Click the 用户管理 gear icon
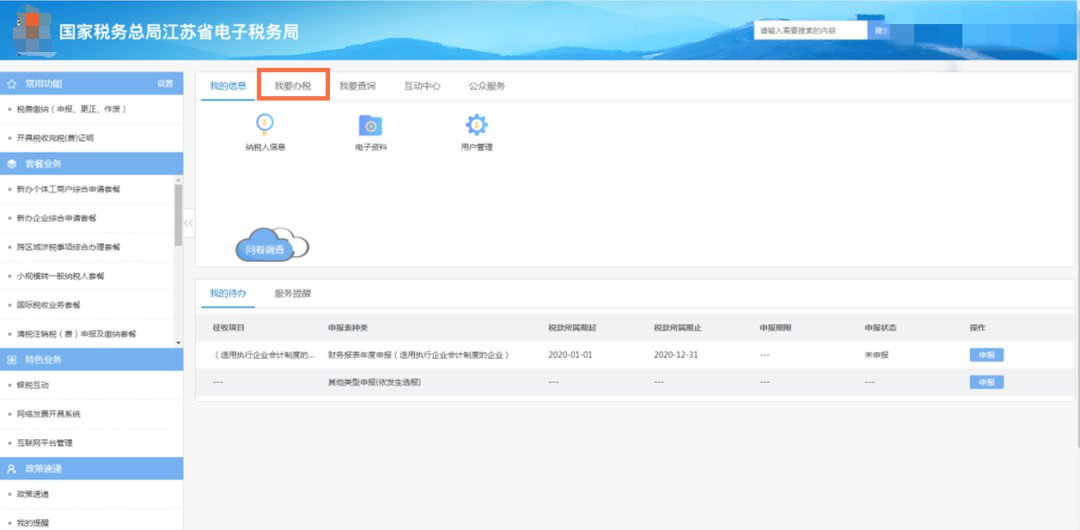Image resolution: width=1080 pixels, height=530 pixels. coord(476,125)
